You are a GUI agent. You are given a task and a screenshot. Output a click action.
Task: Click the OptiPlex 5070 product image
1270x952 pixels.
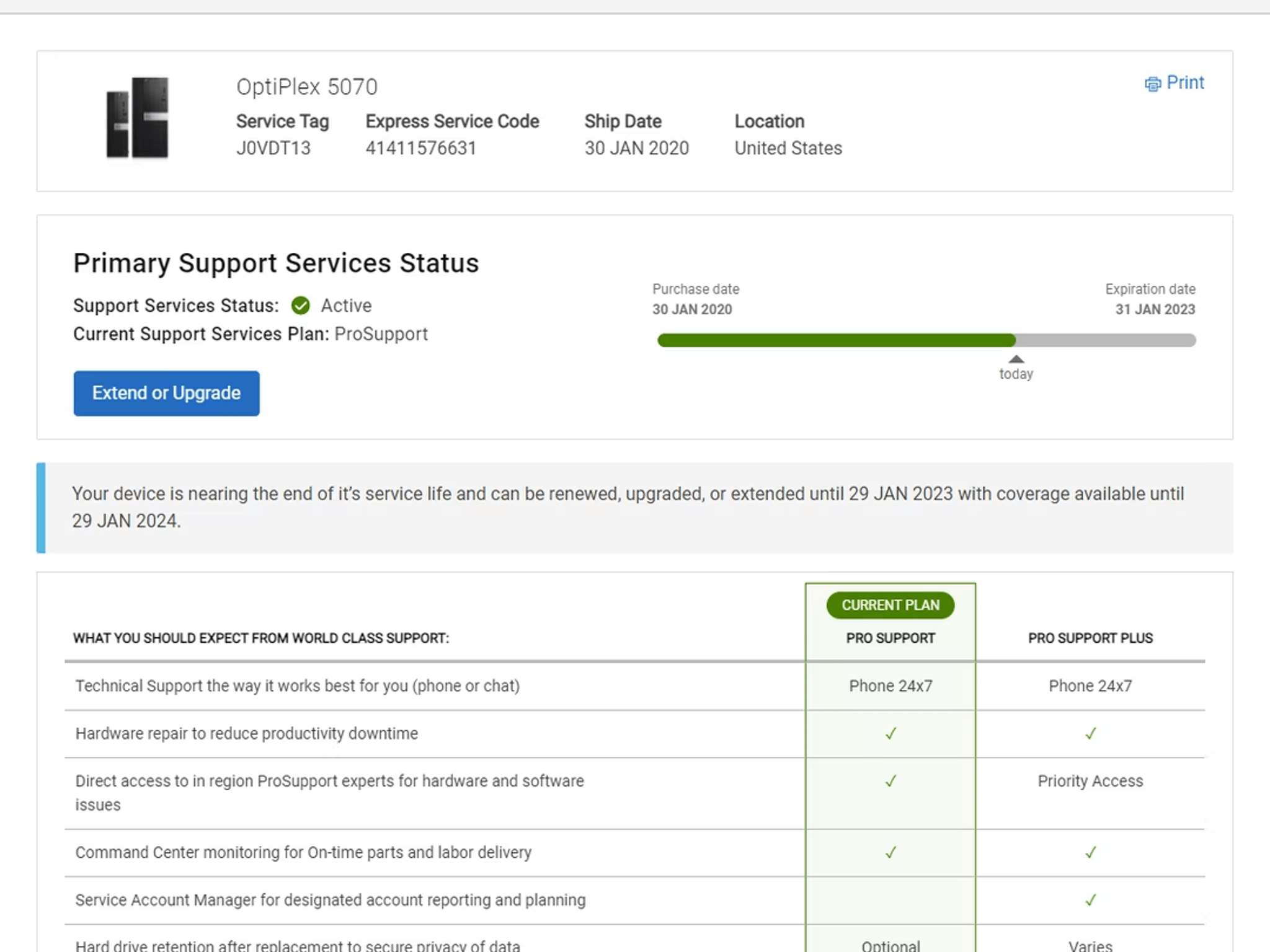click(137, 118)
